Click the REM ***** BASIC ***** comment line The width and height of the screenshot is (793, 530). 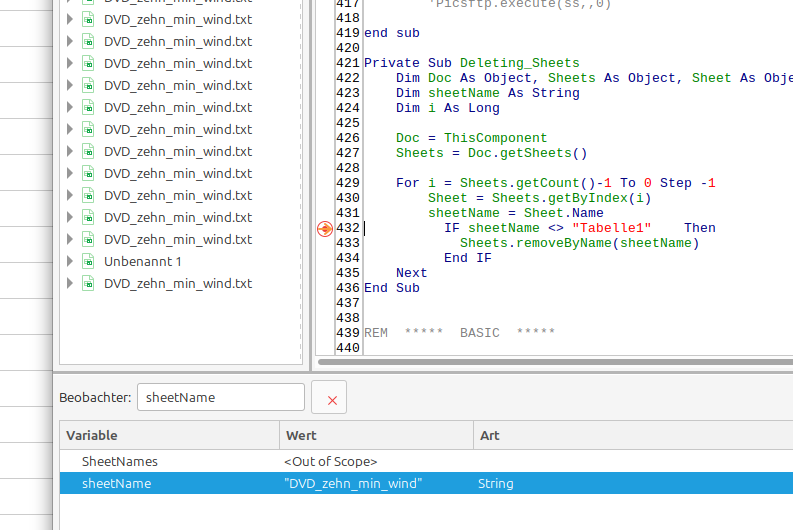[460, 333]
